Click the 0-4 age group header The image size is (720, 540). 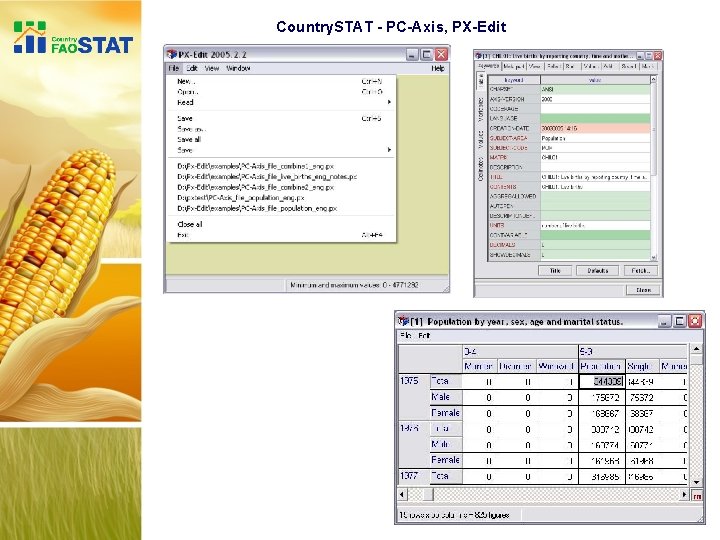pyautogui.click(x=520, y=352)
